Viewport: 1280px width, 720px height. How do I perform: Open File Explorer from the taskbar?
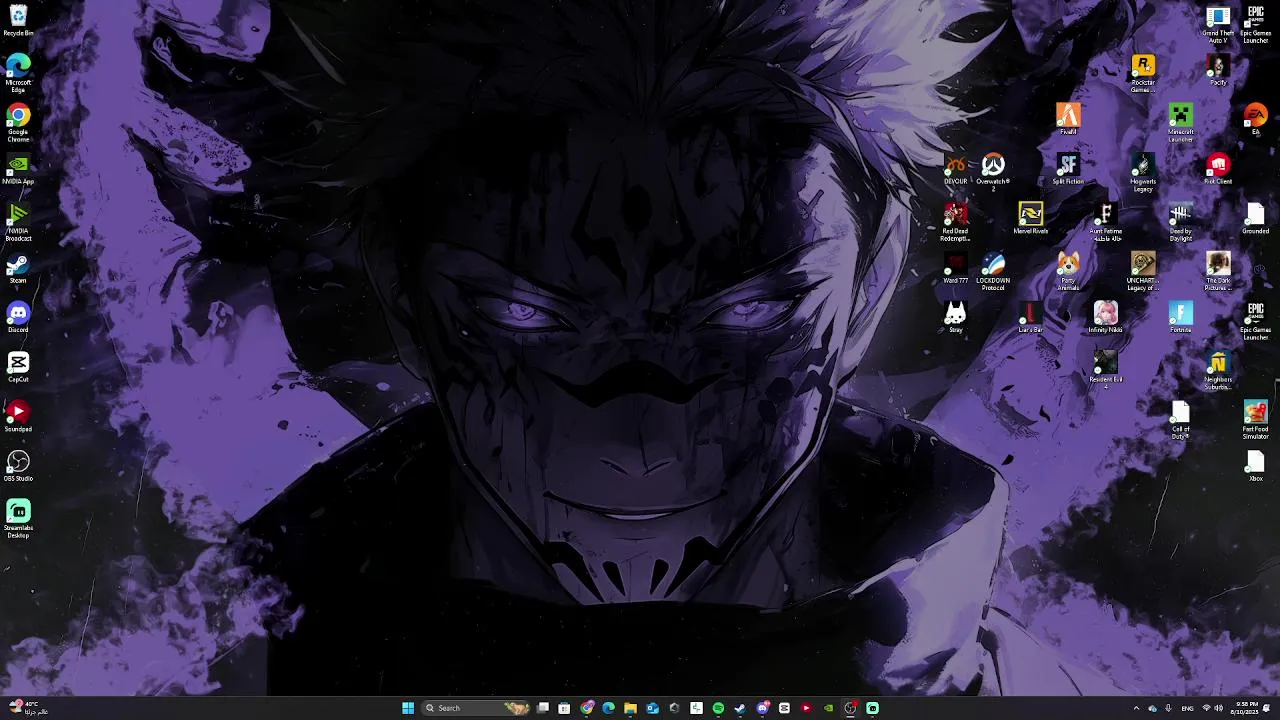[630, 708]
